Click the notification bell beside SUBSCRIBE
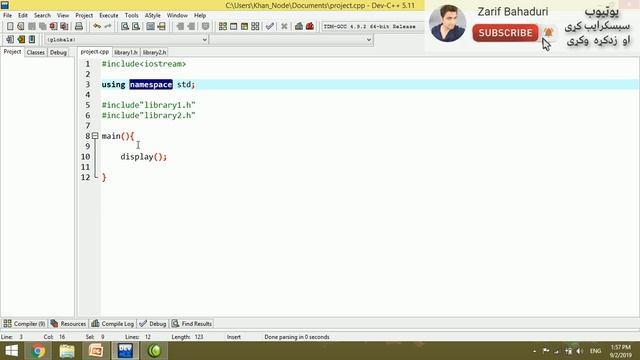Image resolution: width=640 pixels, height=360 pixels. [549, 32]
